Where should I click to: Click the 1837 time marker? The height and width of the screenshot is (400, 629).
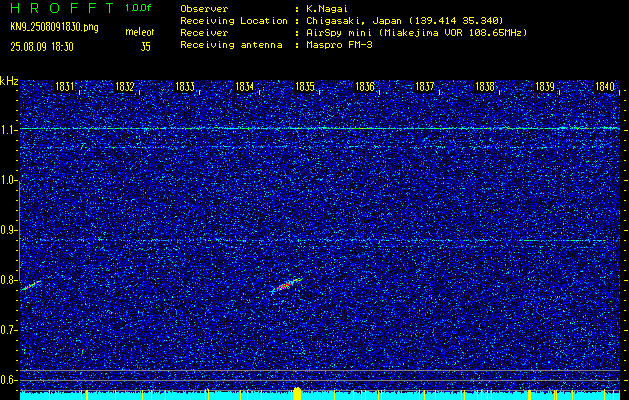[x=424, y=86]
